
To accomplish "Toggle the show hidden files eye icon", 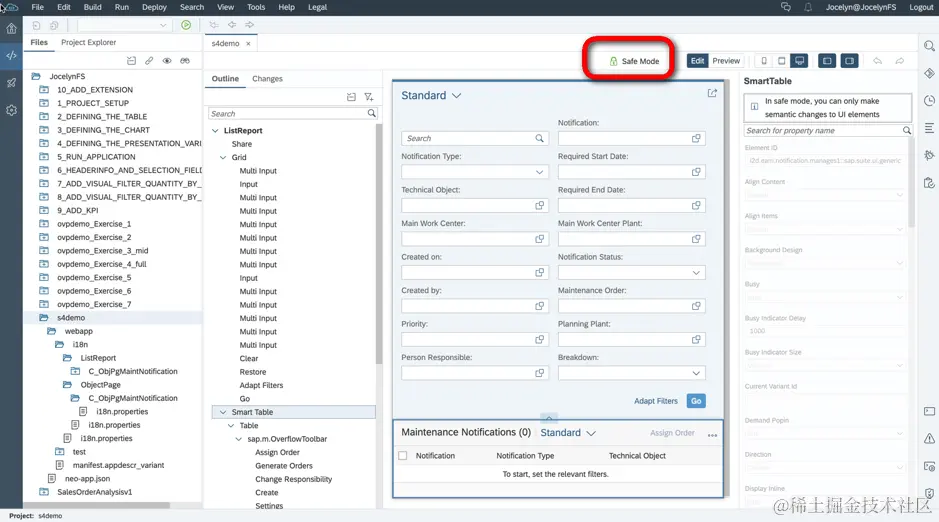I will coord(167,60).
